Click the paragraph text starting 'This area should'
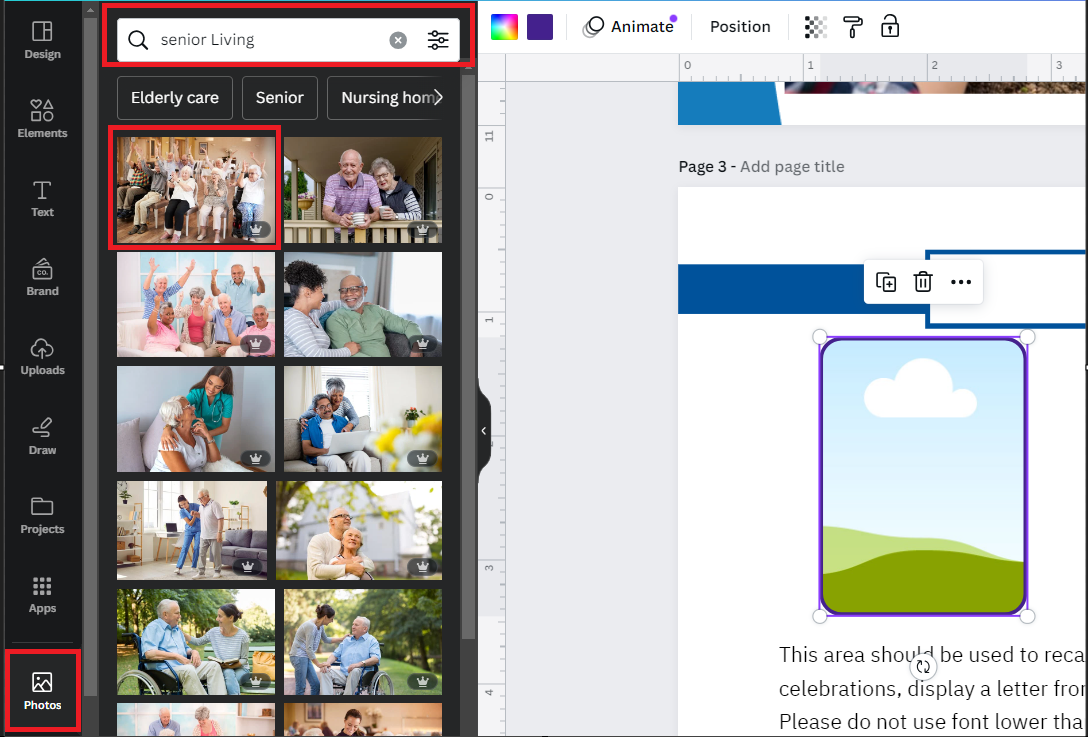The image size is (1088, 737). 931,688
